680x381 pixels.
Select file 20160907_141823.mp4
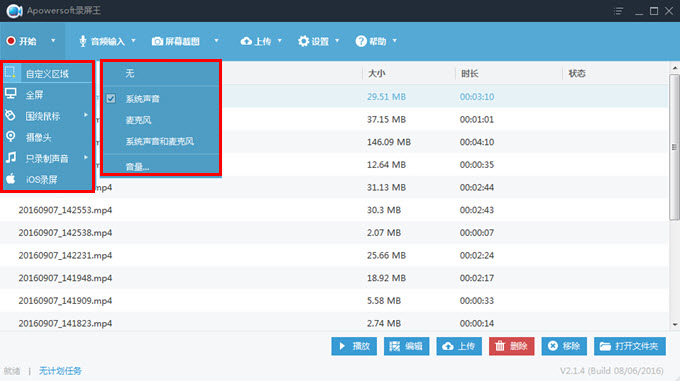tap(65, 323)
